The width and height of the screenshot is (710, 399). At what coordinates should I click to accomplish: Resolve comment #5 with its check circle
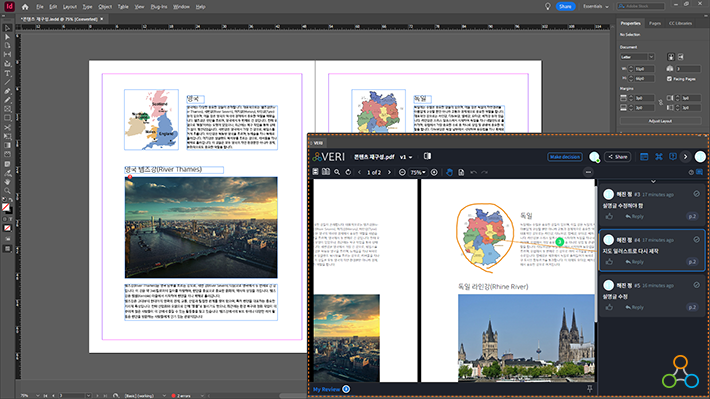tap(696, 285)
